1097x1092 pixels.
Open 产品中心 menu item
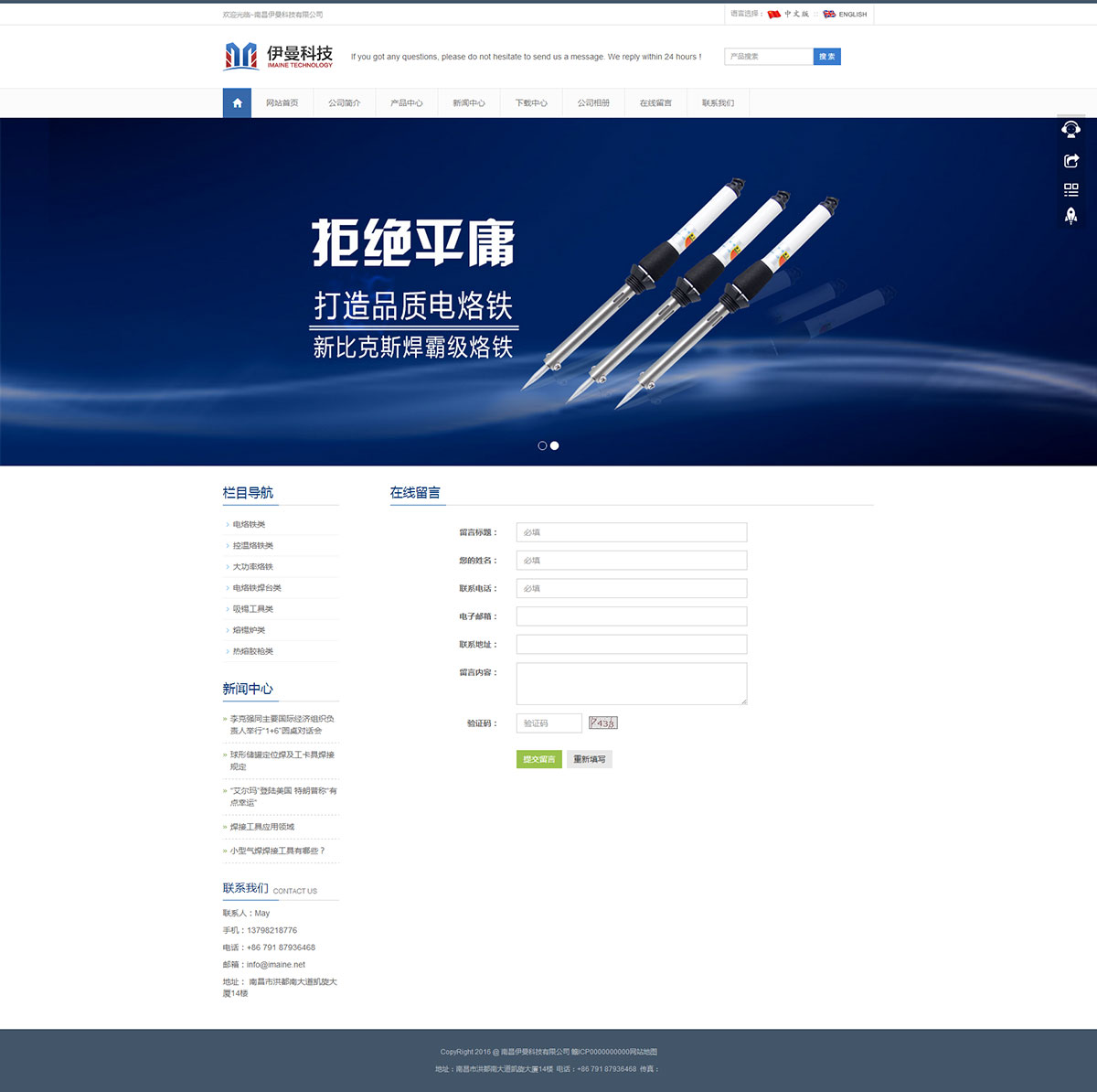pyautogui.click(x=407, y=102)
